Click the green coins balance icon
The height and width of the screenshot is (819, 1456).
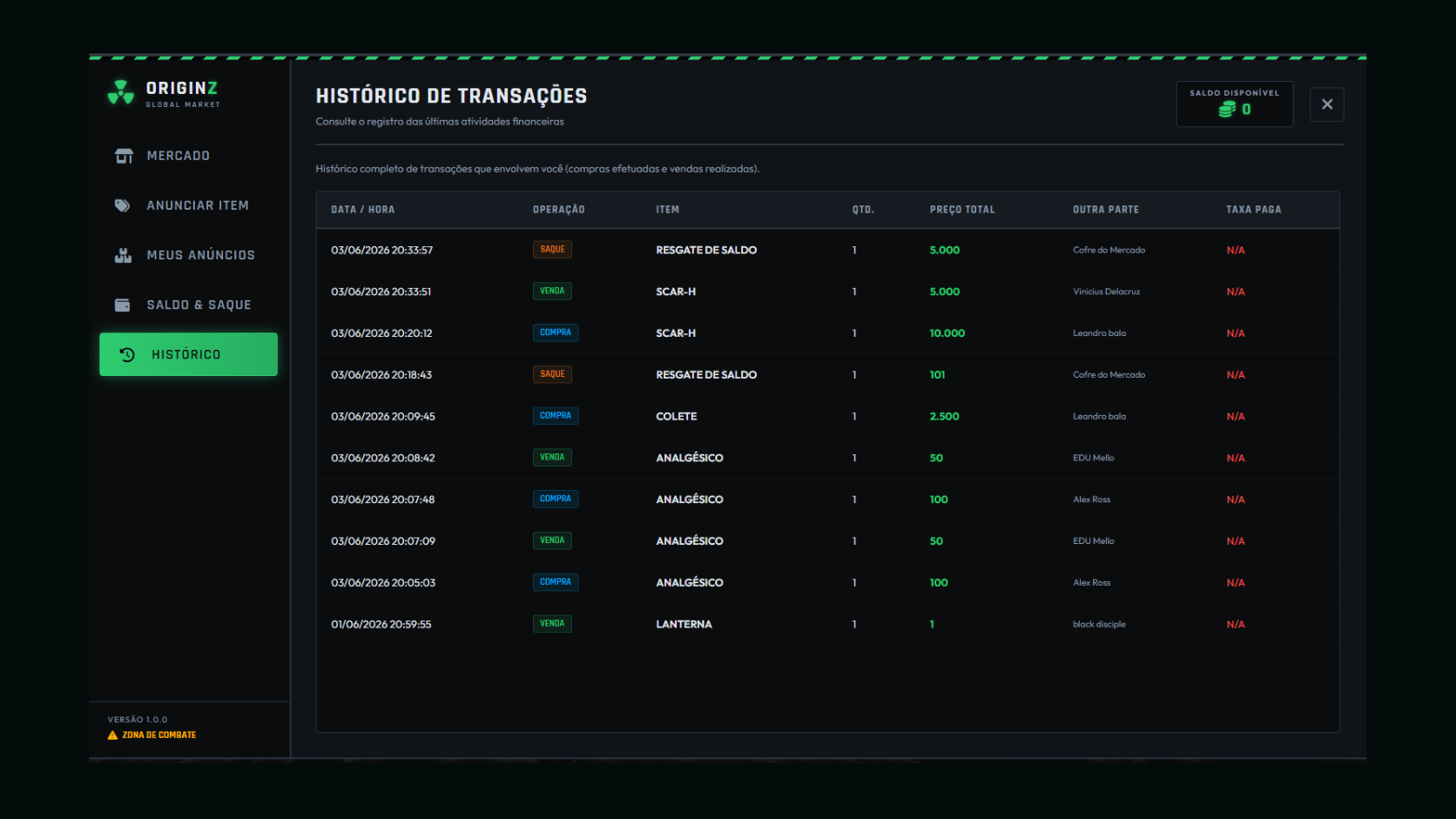[x=1227, y=110]
